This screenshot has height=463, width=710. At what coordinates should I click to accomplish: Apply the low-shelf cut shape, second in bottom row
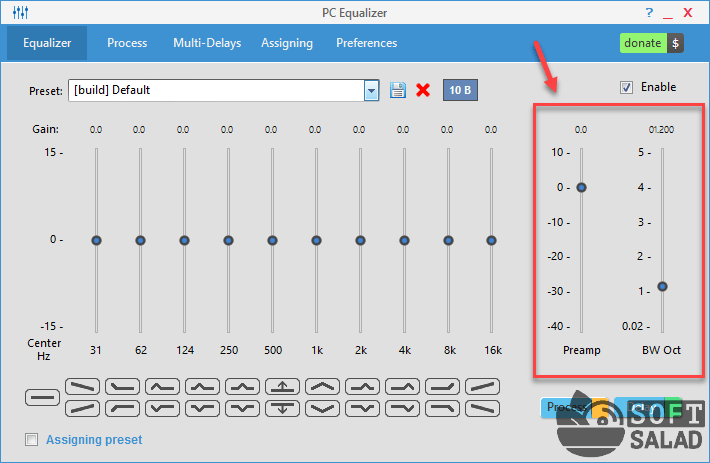tap(122, 409)
